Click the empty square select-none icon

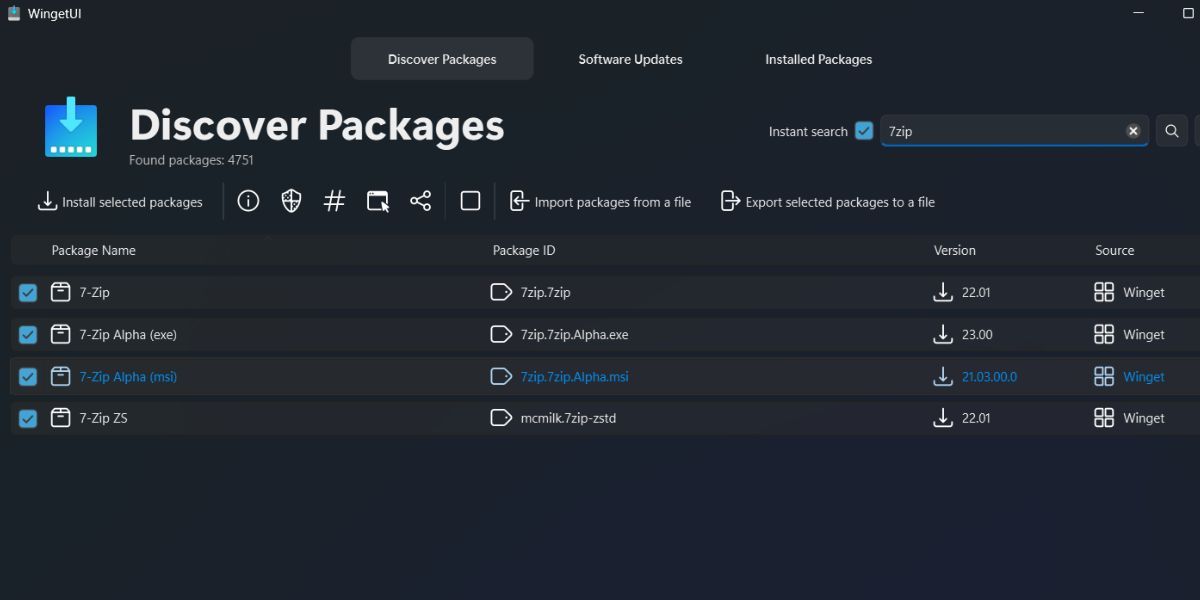[470, 201]
